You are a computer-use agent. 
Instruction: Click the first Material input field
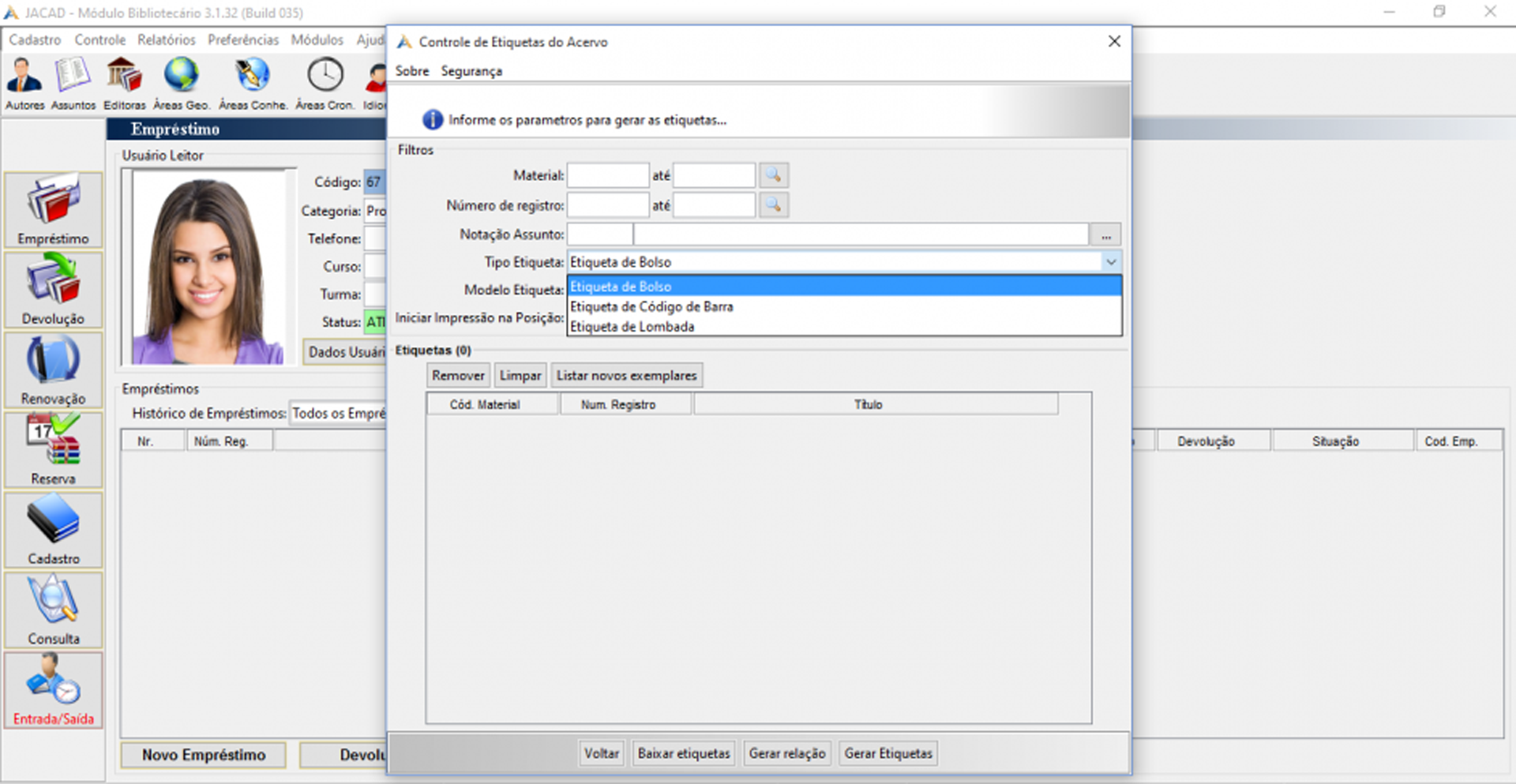click(x=608, y=175)
